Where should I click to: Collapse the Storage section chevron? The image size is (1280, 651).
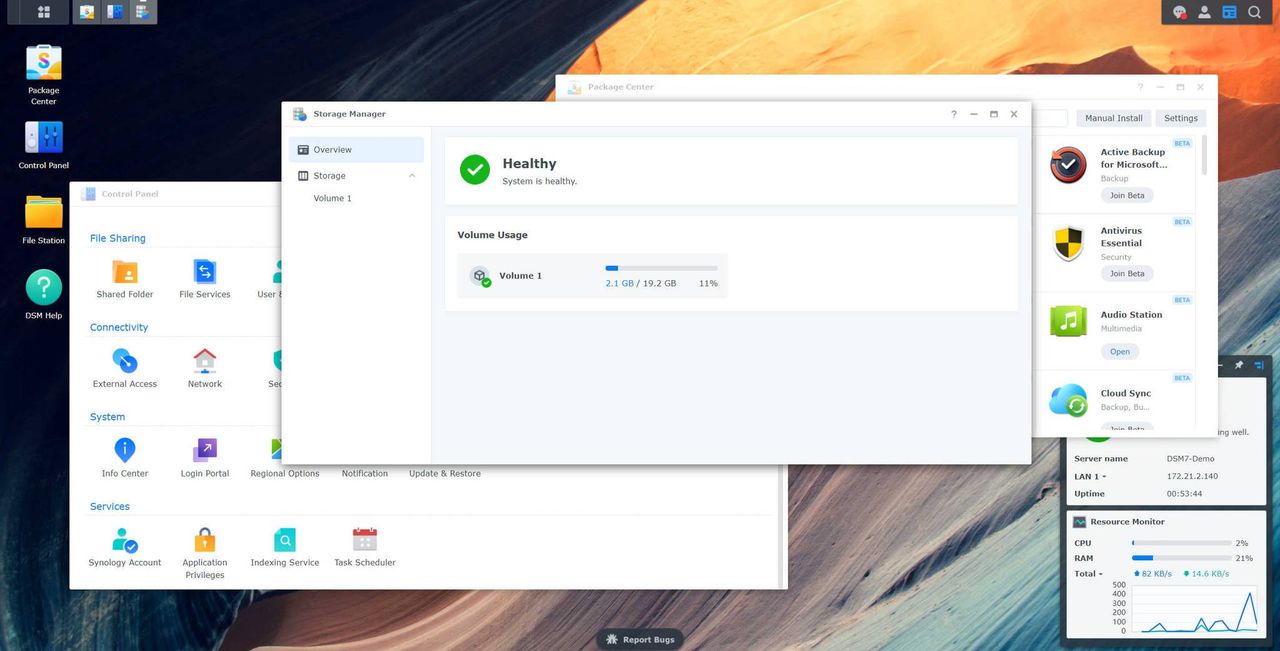coord(412,176)
